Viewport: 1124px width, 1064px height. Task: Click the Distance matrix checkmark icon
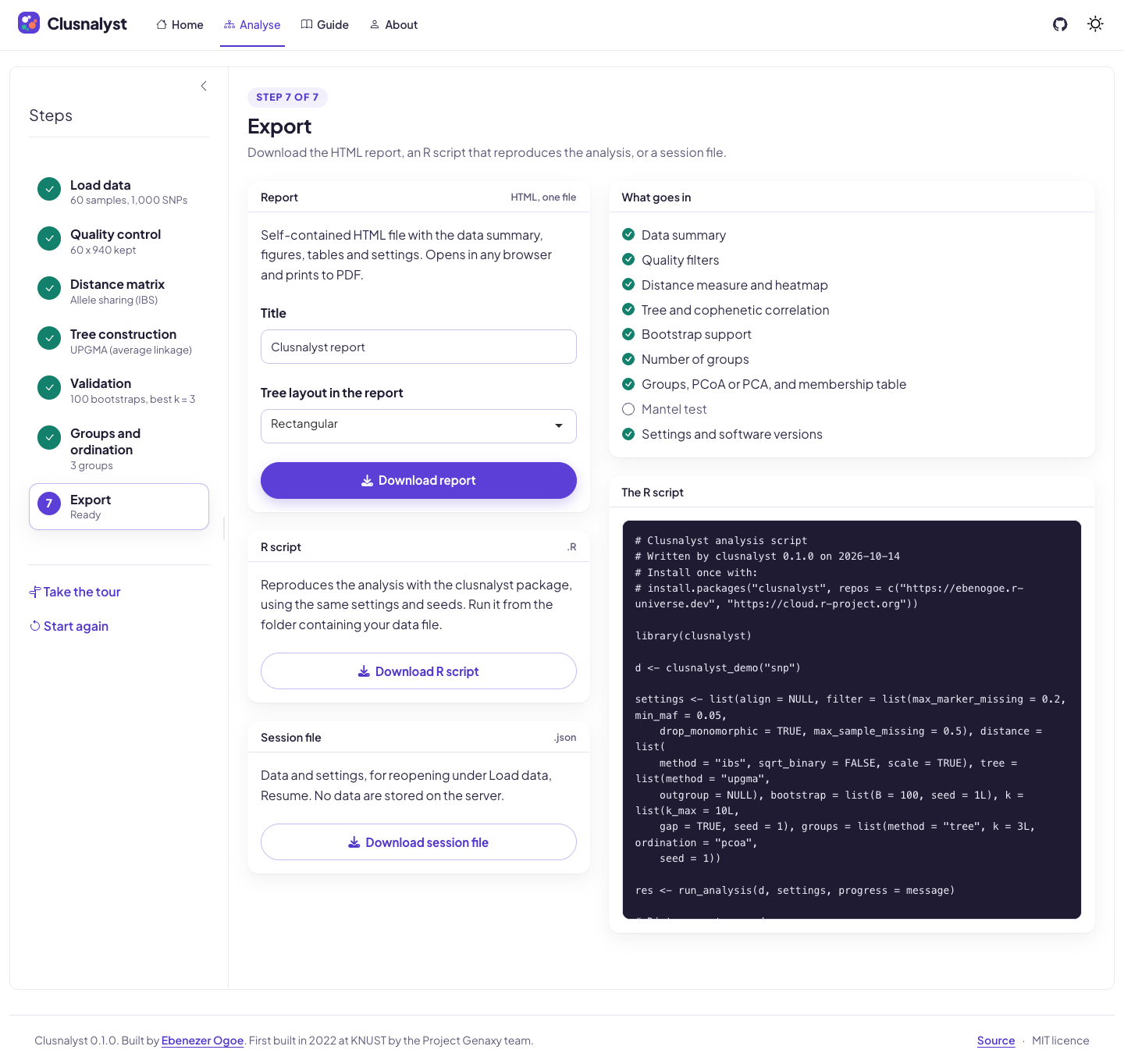[x=49, y=288]
